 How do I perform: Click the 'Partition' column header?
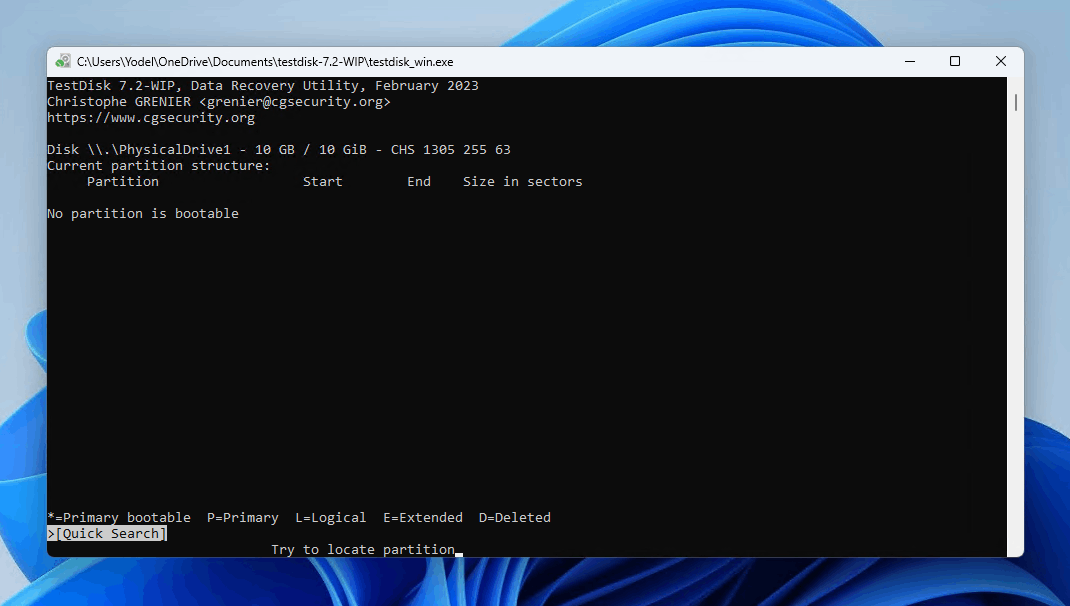click(123, 182)
